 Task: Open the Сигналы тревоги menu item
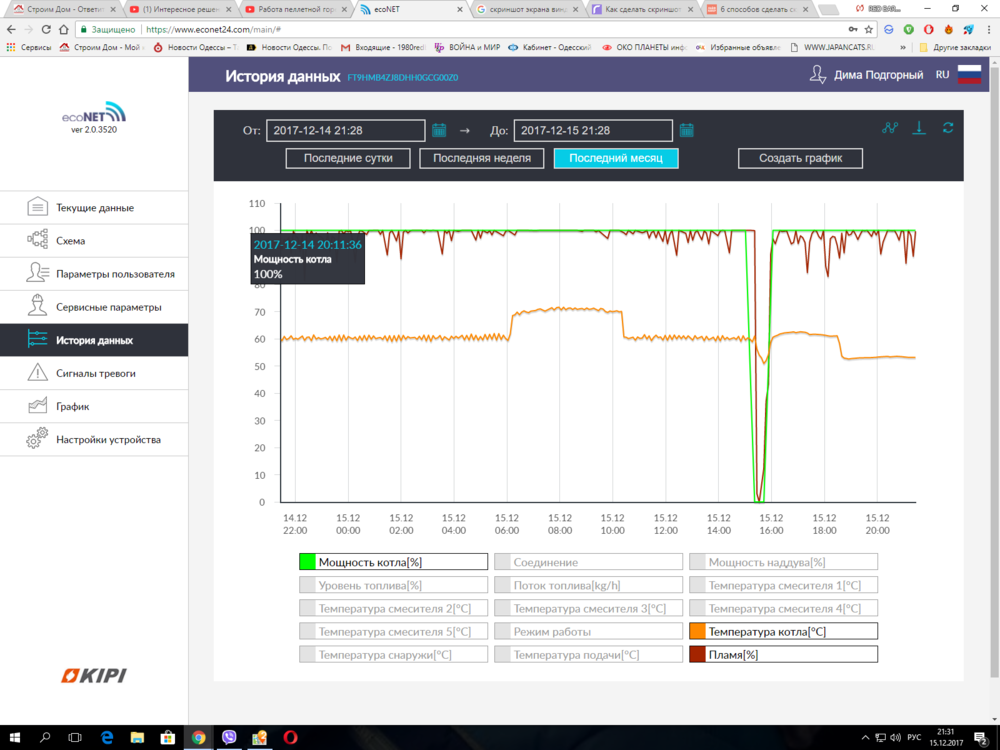tap(95, 373)
